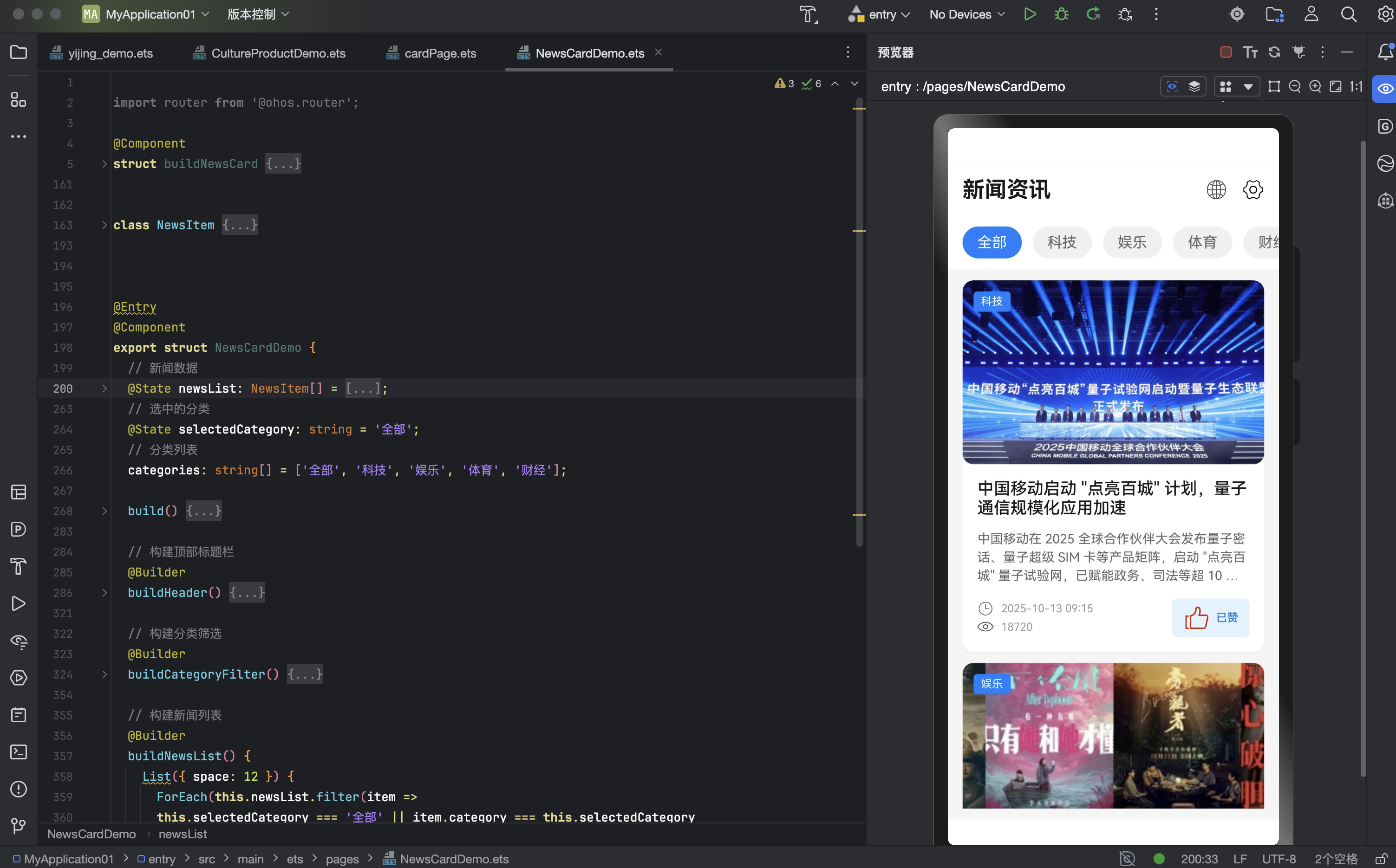1396x868 pixels.
Task: Toggle the Previewer eye icon in right sidebar
Action: tap(1385, 89)
